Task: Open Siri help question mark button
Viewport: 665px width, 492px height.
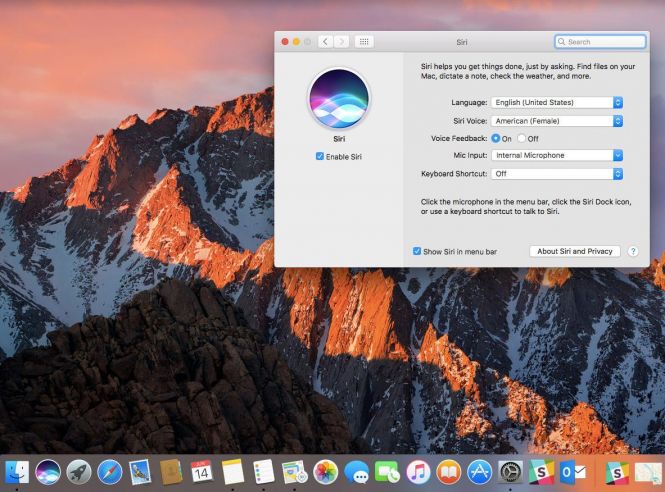Action: pyautogui.click(x=633, y=251)
